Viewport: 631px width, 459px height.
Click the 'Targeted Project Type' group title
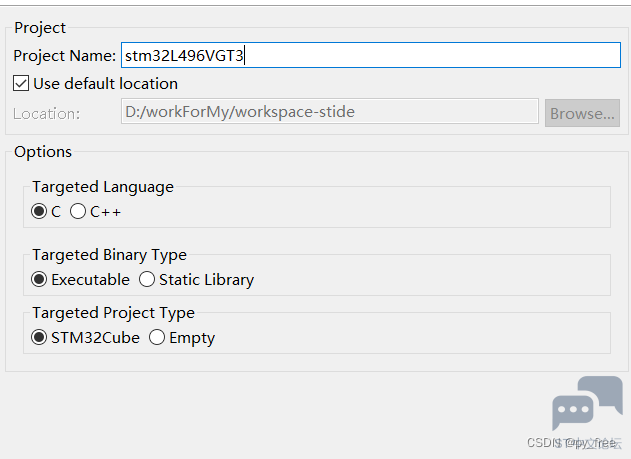[x=114, y=313]
